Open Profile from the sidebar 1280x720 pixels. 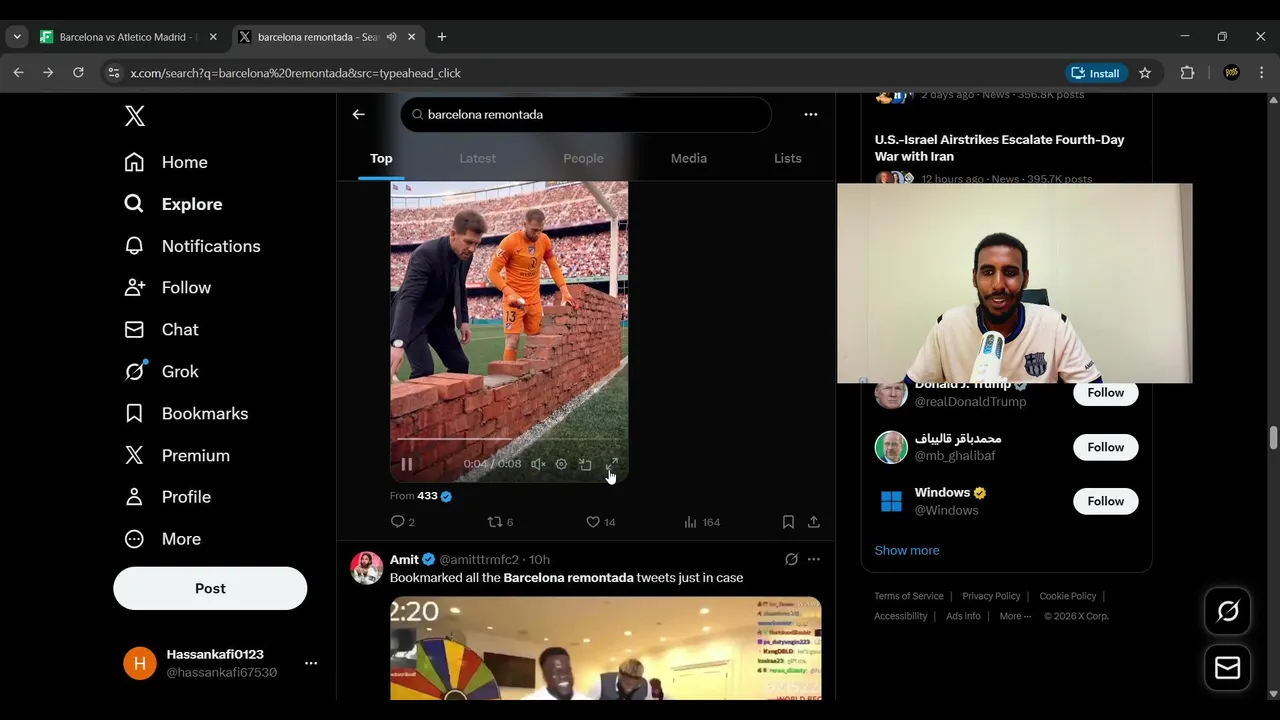pyautogui.click(x=167, y=497)
